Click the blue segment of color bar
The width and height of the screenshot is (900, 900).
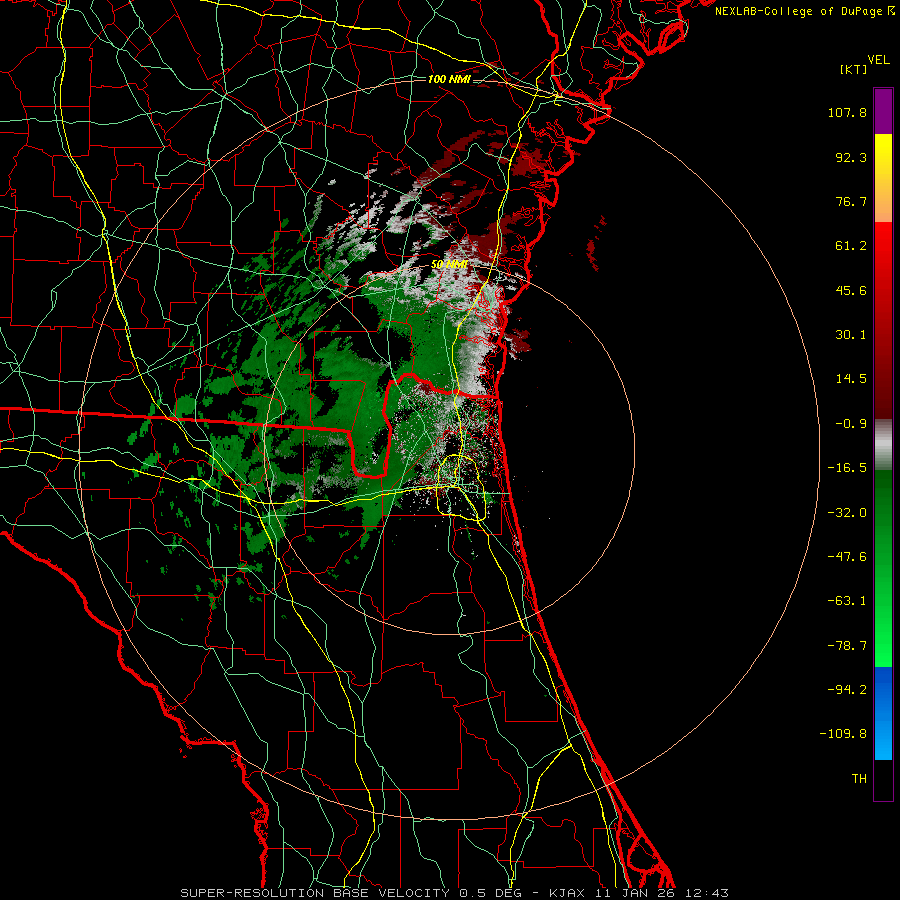883,713
